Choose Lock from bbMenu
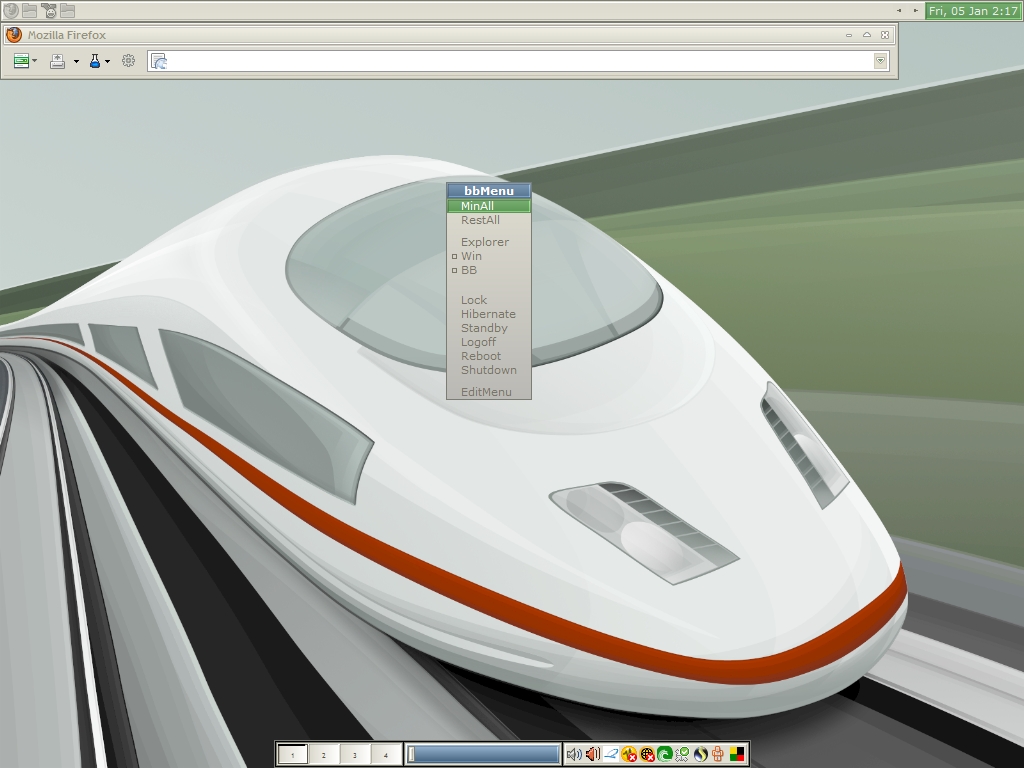Viewport: 1024px width, 768px height. click(488, 300)
